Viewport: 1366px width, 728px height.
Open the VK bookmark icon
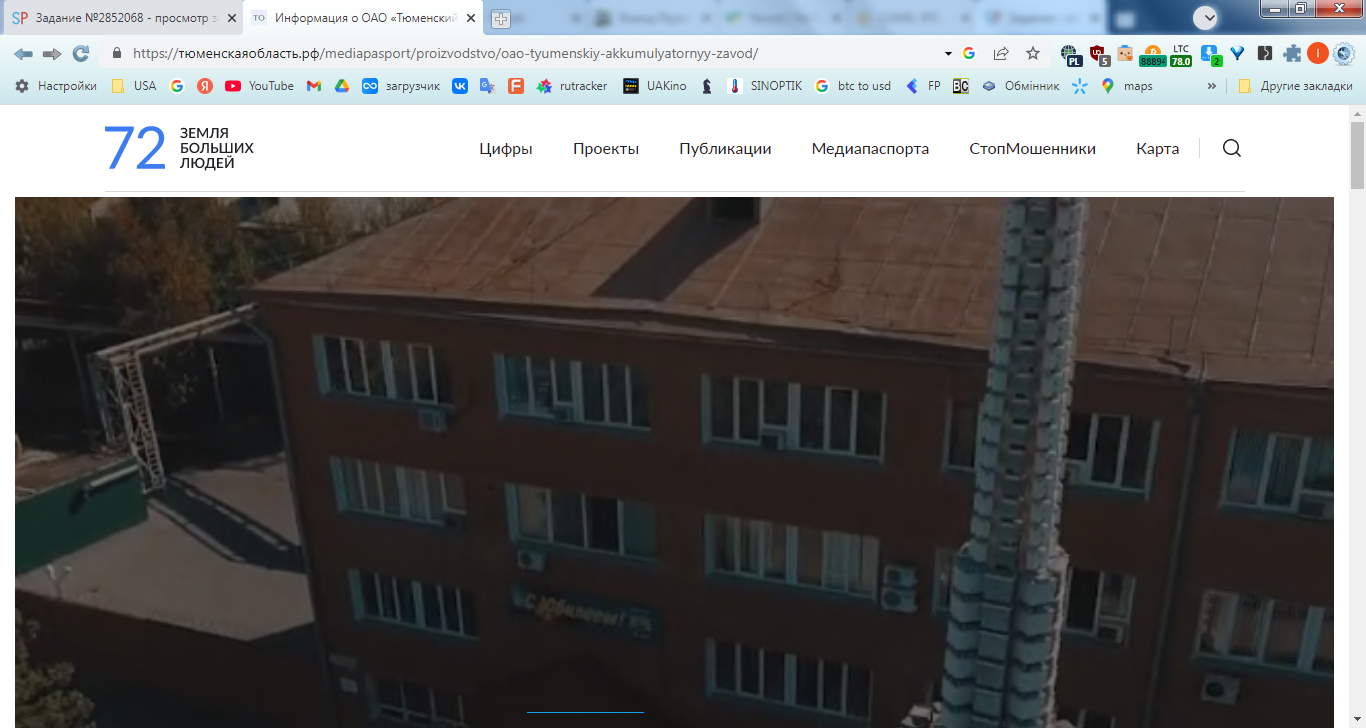pos(460,86)
